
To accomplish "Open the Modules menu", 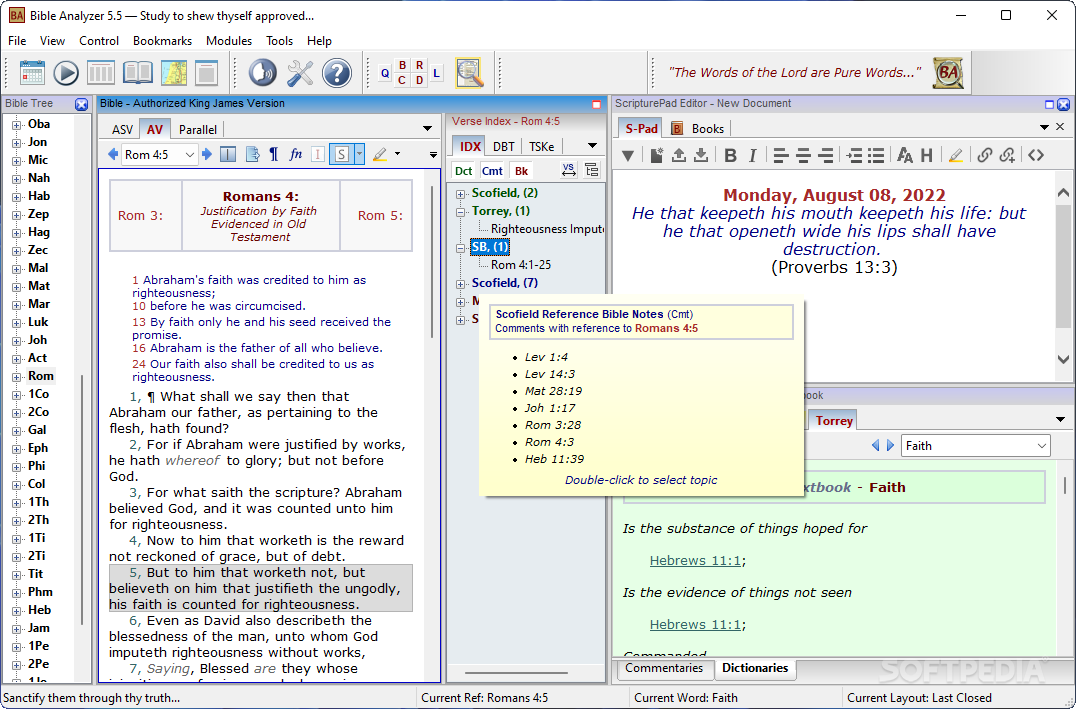I will pos(229,40).
